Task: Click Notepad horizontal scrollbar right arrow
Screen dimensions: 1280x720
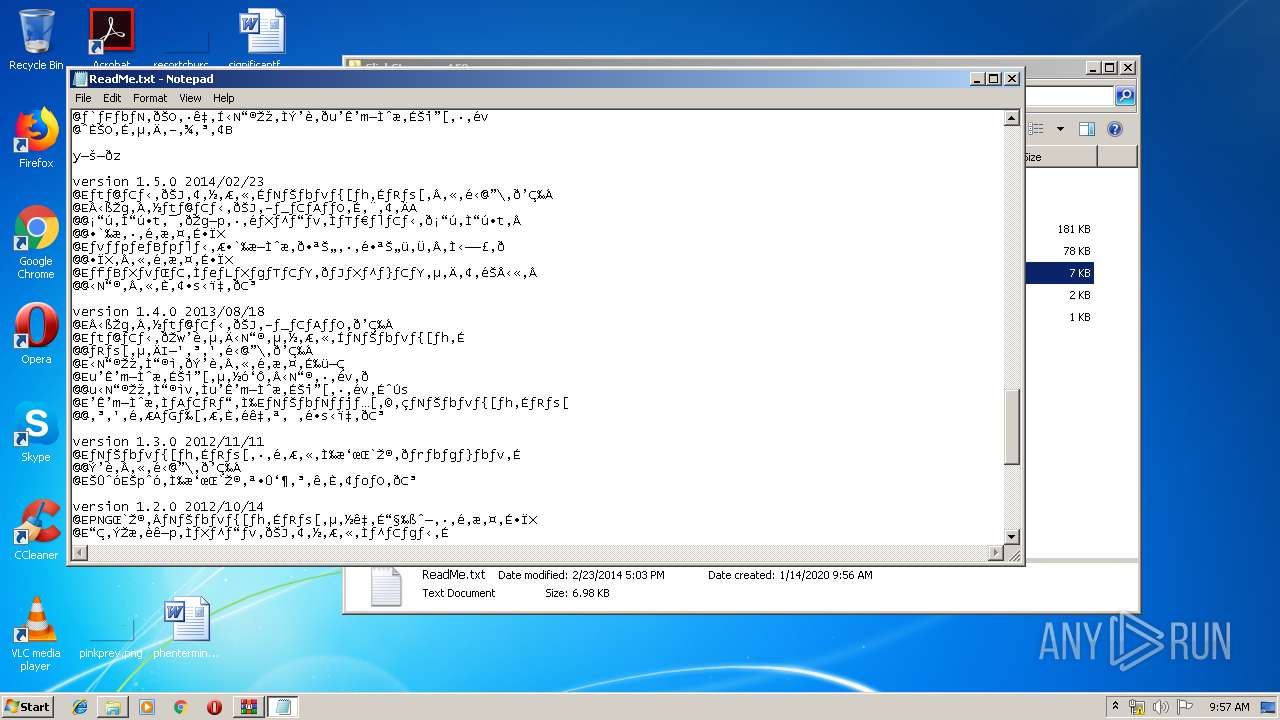Action: click(995, 553)
